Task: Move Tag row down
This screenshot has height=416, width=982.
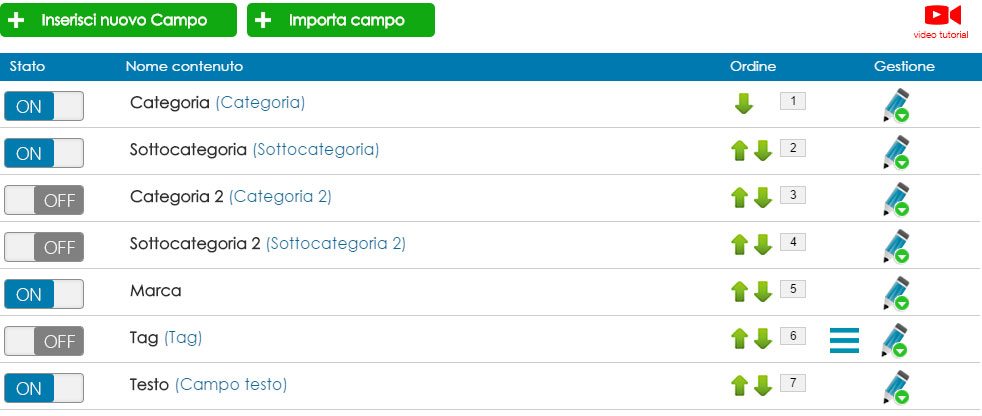Action: click(763, 339)
